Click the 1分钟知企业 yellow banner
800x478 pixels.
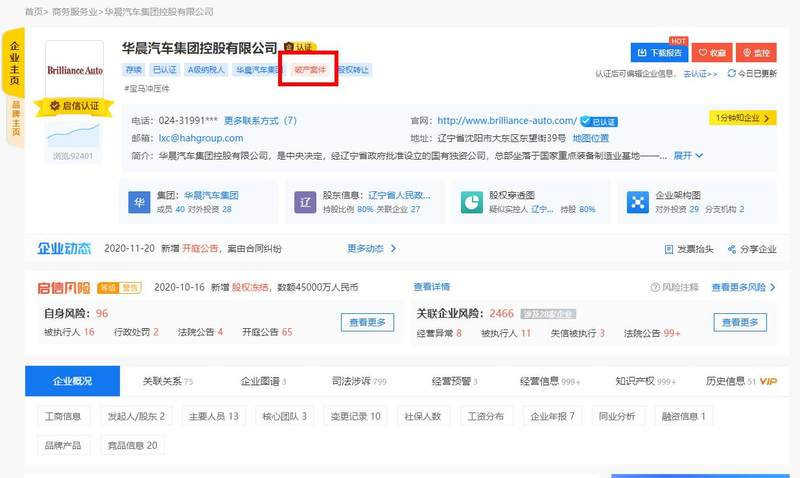[x=742, y=118]
